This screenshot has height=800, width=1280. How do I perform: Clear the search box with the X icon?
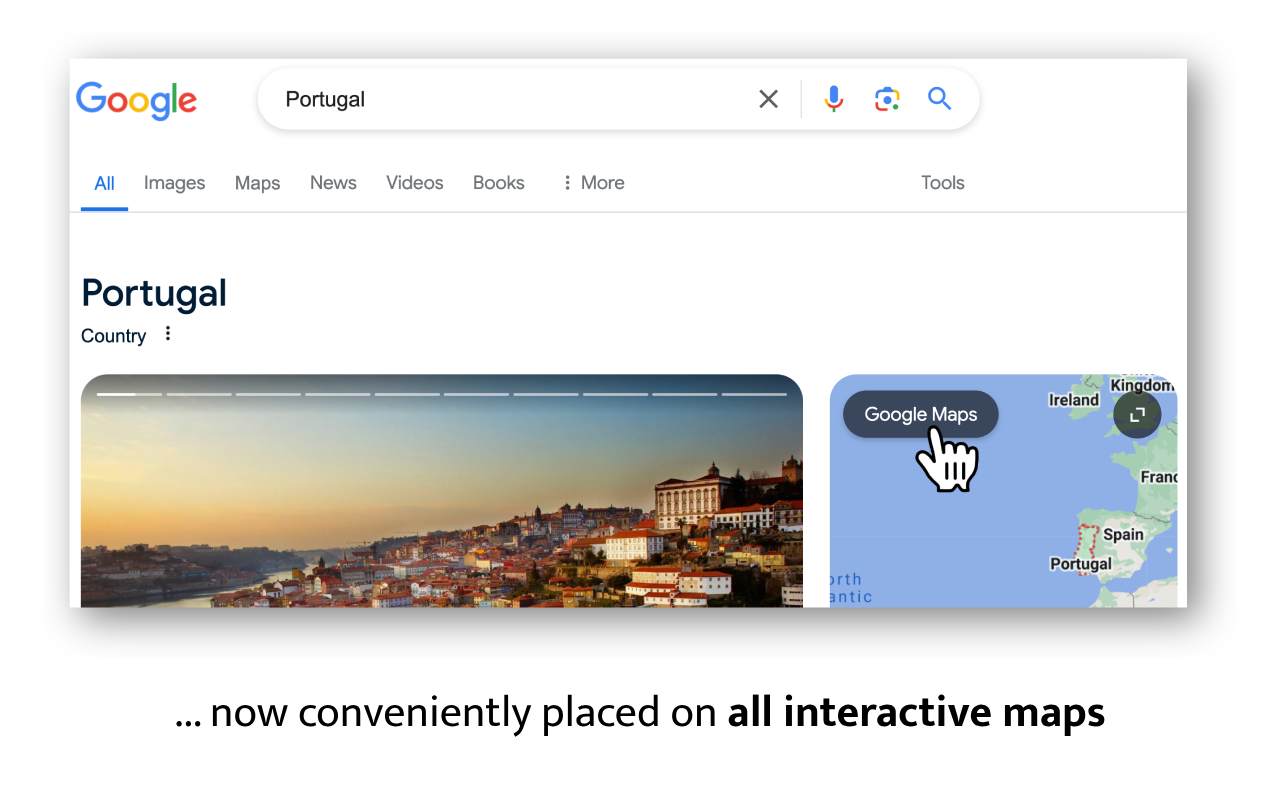(x=768, y=99)
